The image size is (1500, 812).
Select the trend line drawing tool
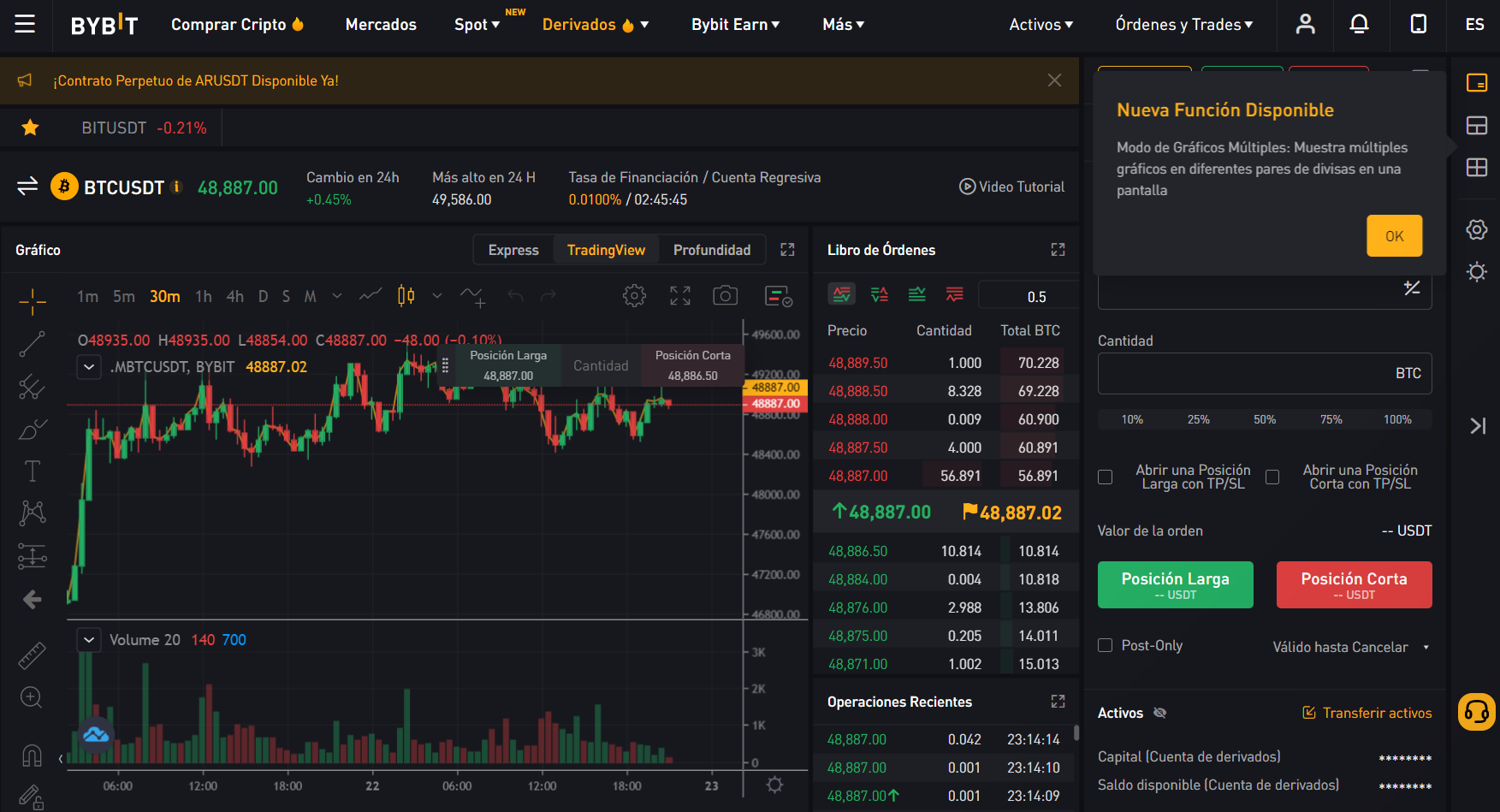(x=32, y=344)
